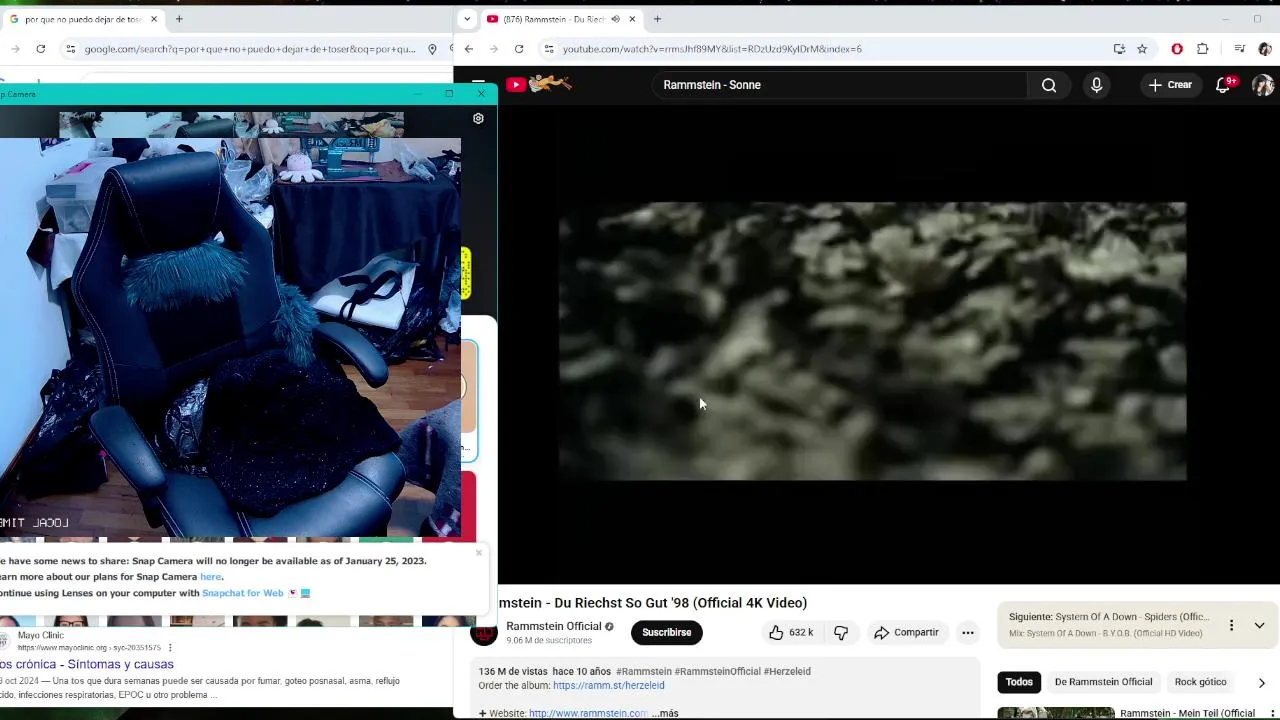This screenshot has height=720, width=1280.
Task: Click the install app icon in address bar
Action: point(1119,49)
